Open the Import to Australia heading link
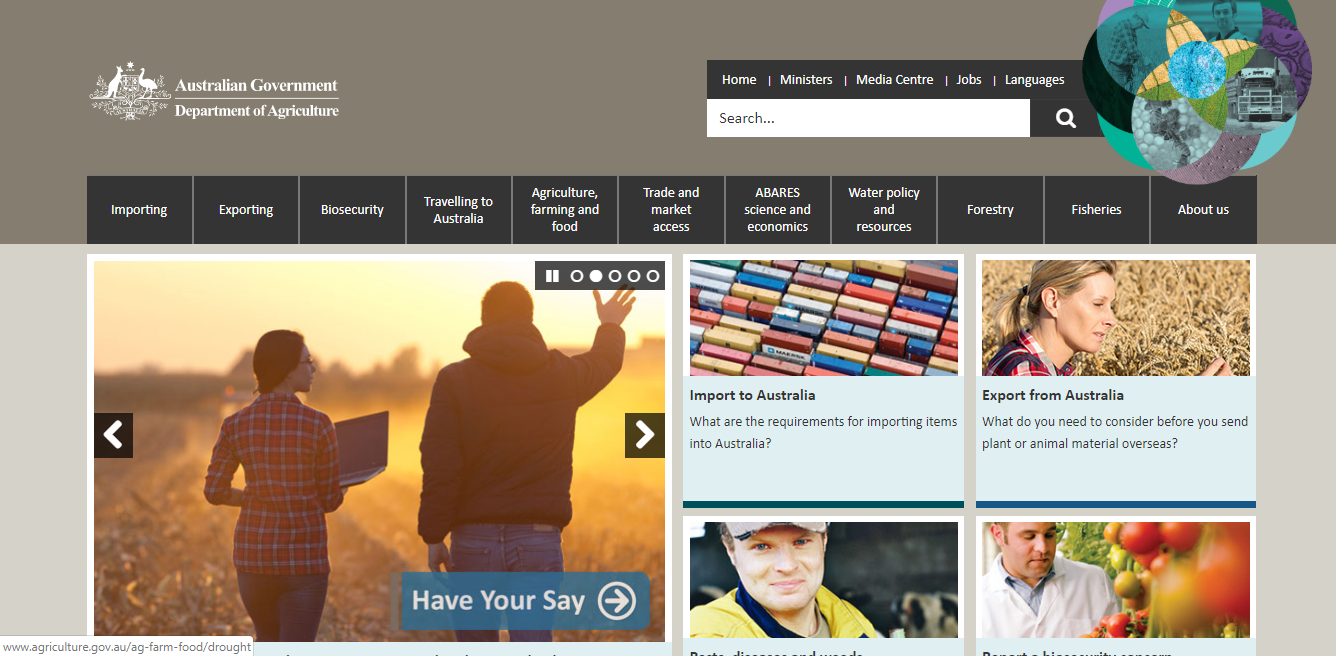The image size is (1336, 656). (x=752, y=395)
